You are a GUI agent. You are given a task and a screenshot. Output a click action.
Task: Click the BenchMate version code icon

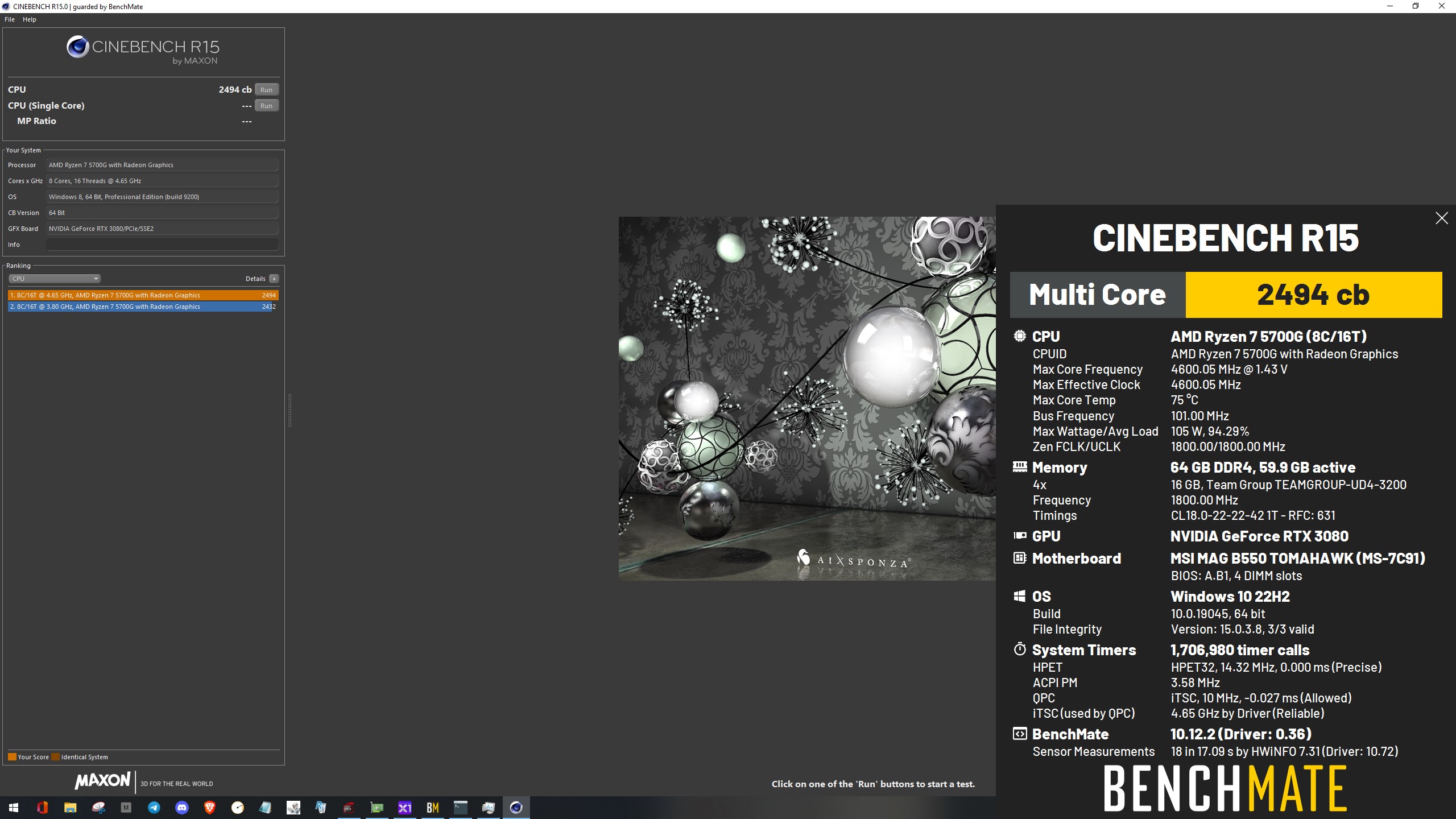(1020, 734)
